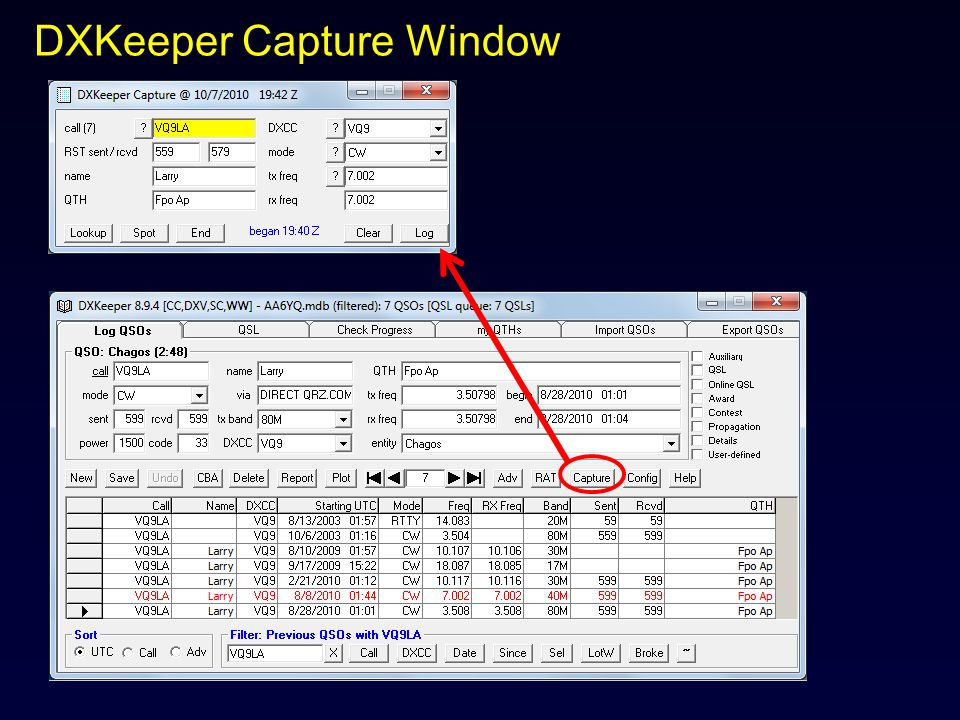Select the current-row arrow marker in the log
This screenshot has width=960, height=720.
pos(84,611)
